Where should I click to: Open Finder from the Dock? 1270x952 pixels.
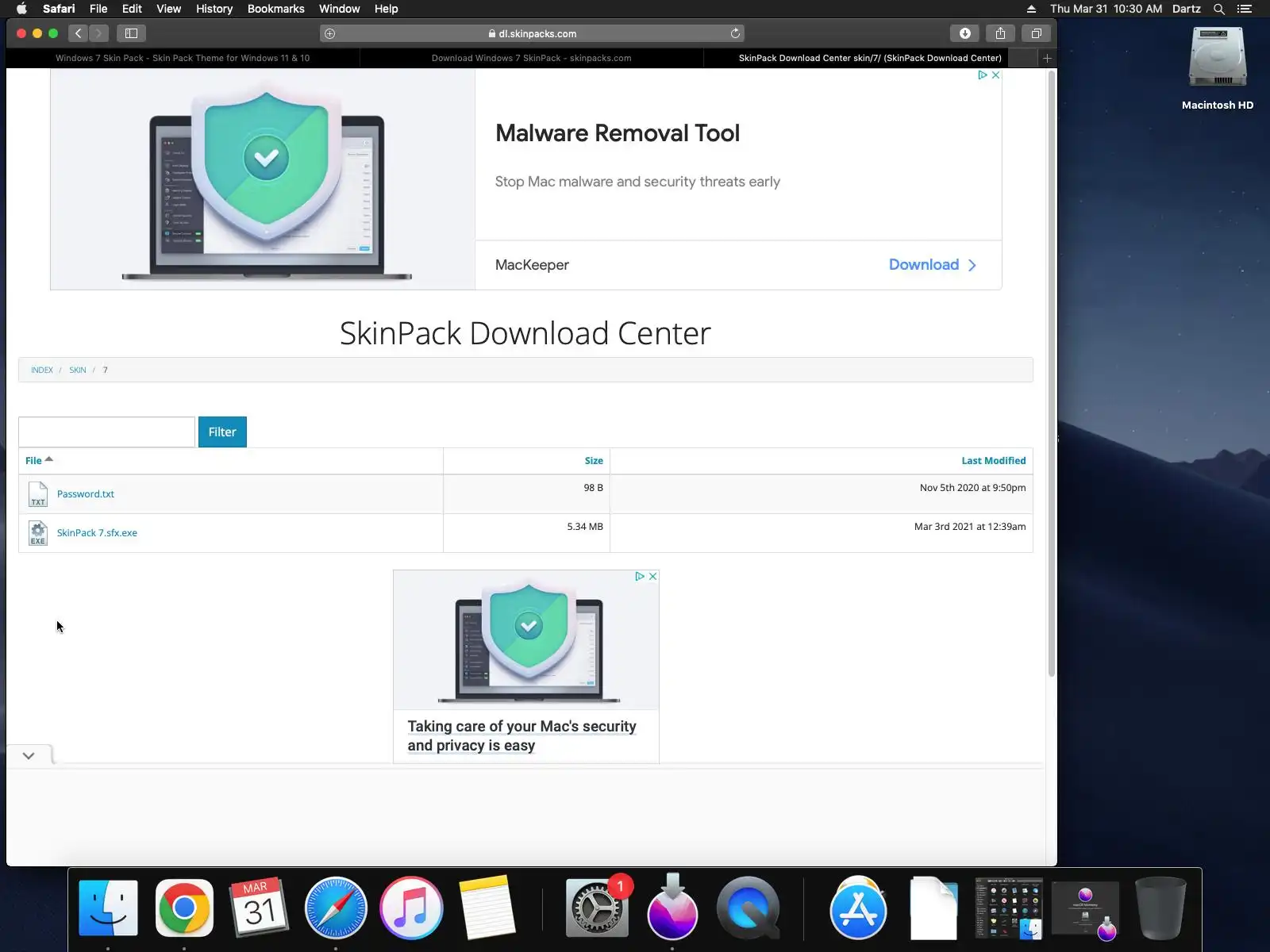coord(109,908)
